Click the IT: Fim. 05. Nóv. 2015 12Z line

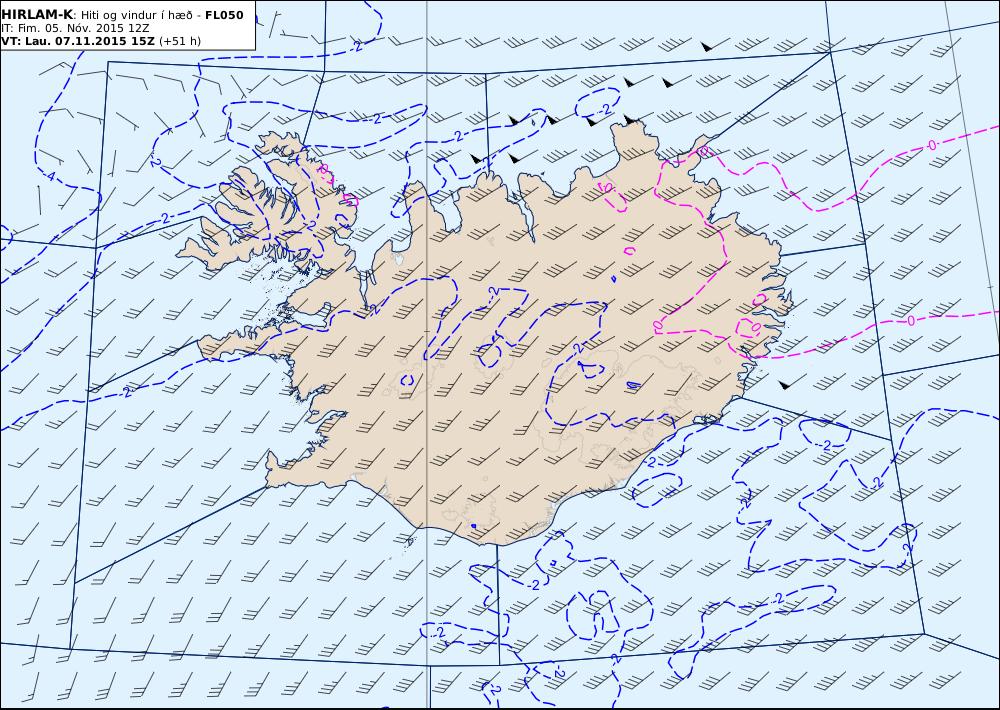(x=75, y=28)
